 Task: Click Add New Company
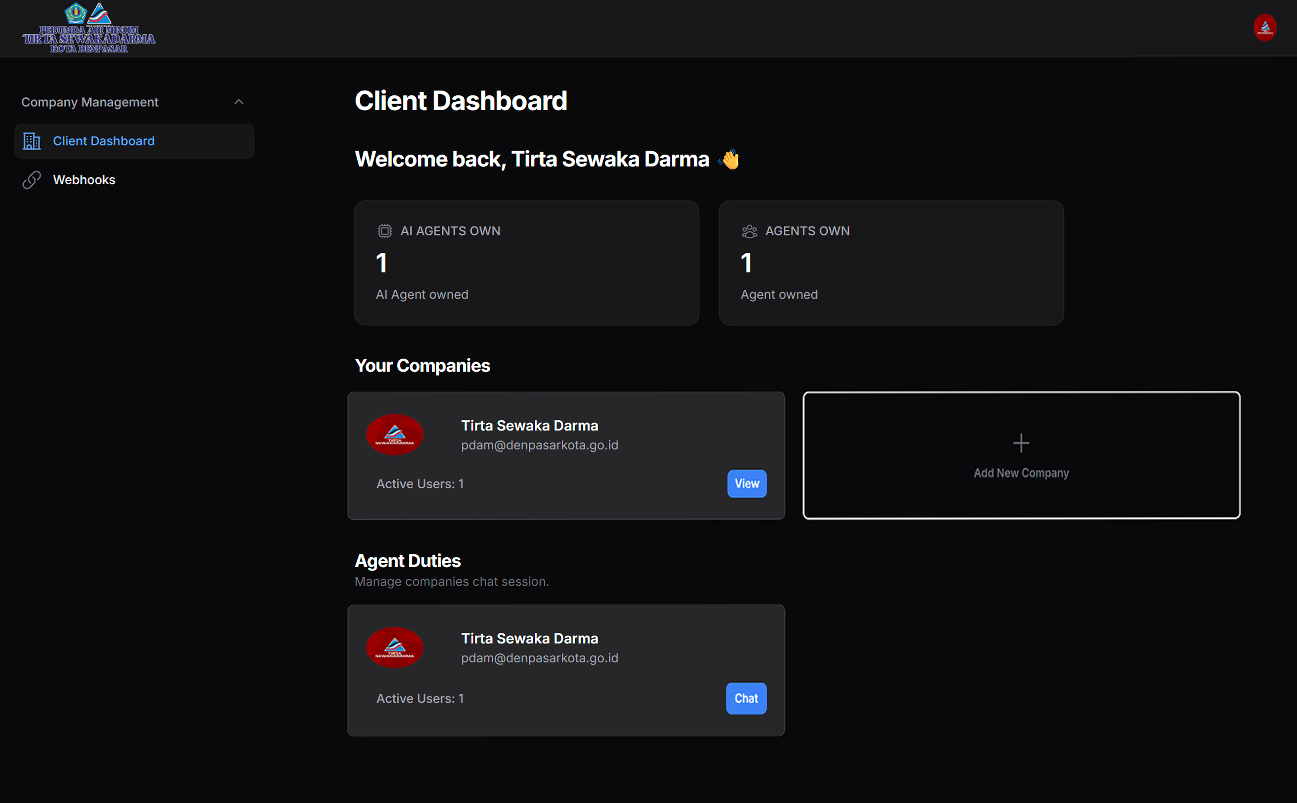click(1020, 455)
